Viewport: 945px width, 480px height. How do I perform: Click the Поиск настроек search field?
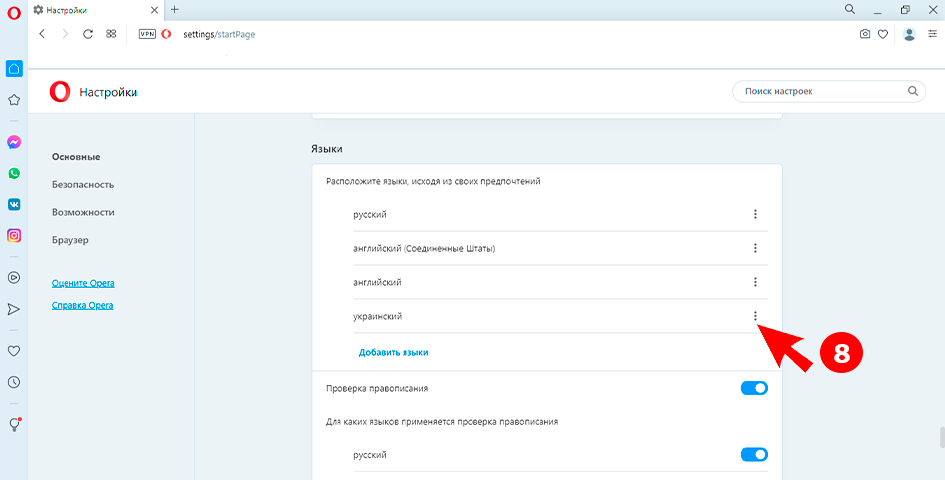tap(820, 91)
